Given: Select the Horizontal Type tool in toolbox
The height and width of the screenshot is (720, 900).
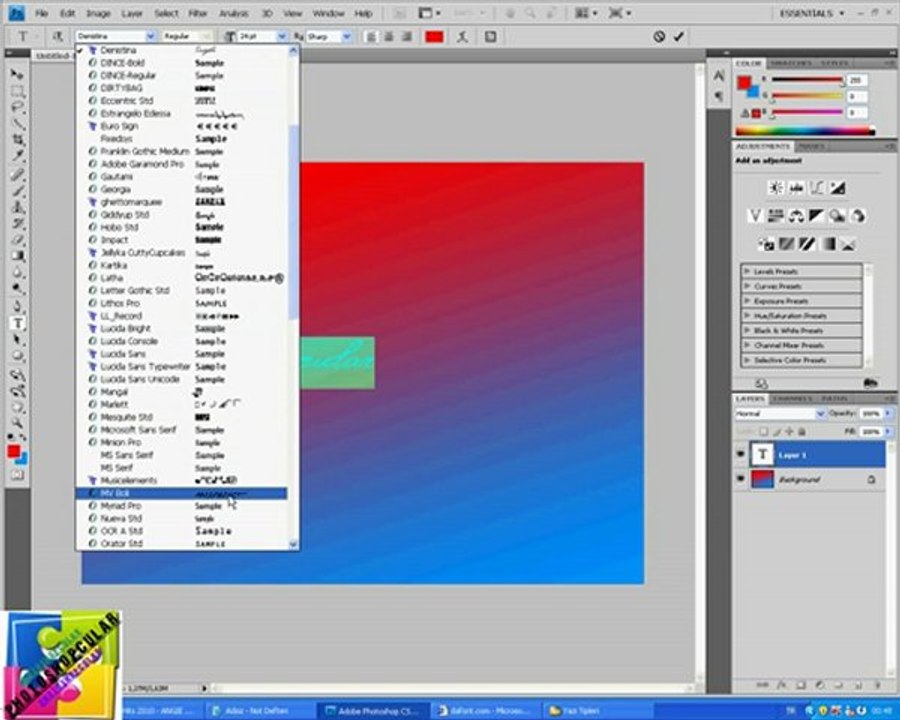Looking at the screenshot, I should [17, 323].
